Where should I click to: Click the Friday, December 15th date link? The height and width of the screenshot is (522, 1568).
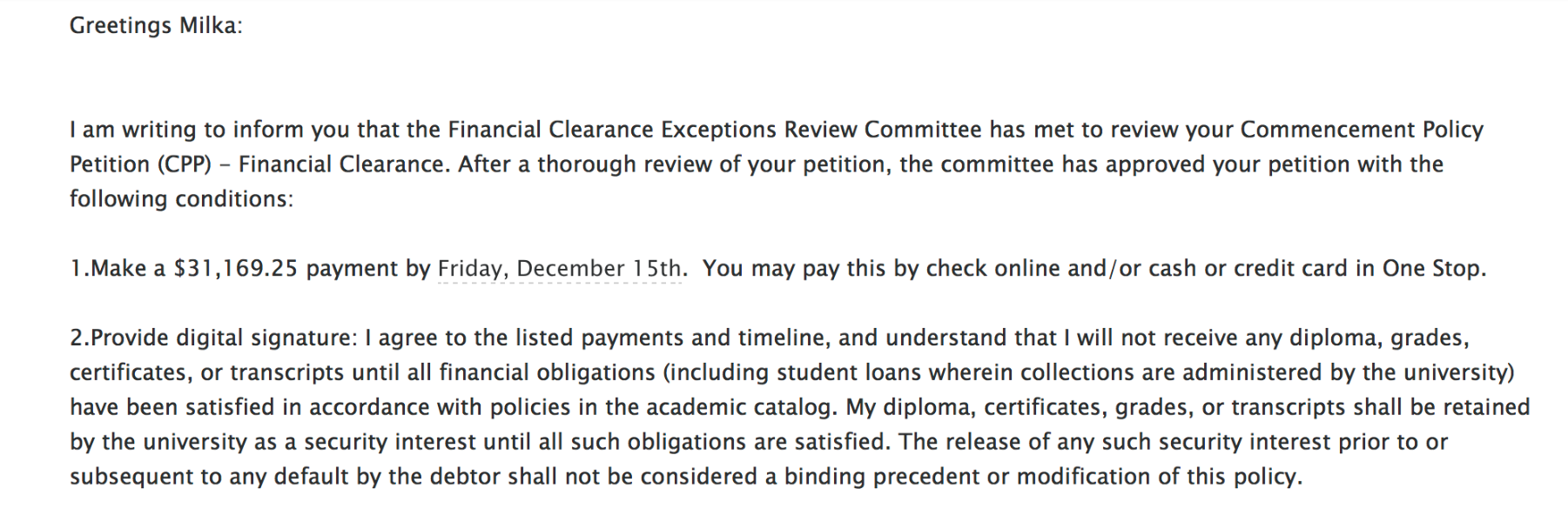pyautogui.click(x=560, y=269)
